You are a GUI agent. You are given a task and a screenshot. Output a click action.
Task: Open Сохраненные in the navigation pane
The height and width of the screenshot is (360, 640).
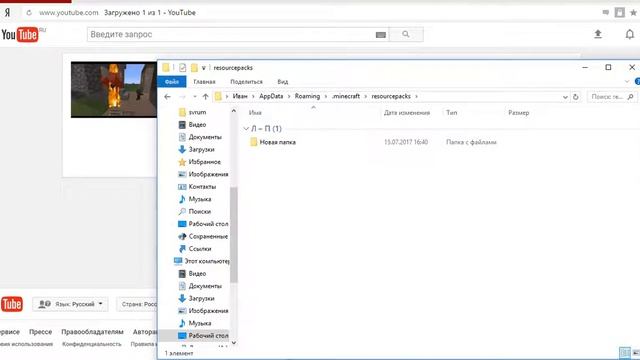[203, 236]
